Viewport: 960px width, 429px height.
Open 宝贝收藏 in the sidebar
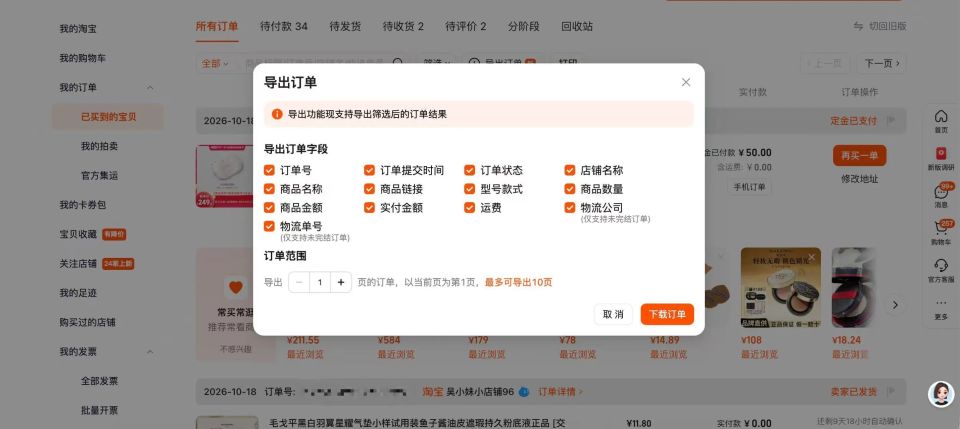click(x=78, y=234)
